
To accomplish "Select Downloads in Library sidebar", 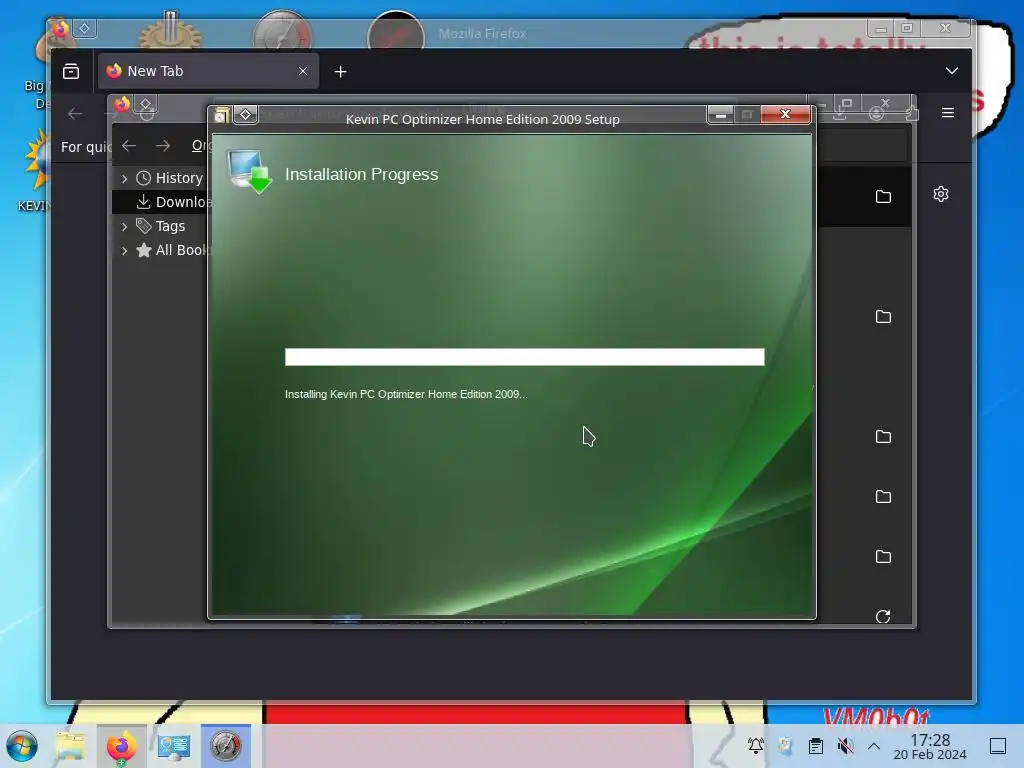I will [x=172, y=202].
